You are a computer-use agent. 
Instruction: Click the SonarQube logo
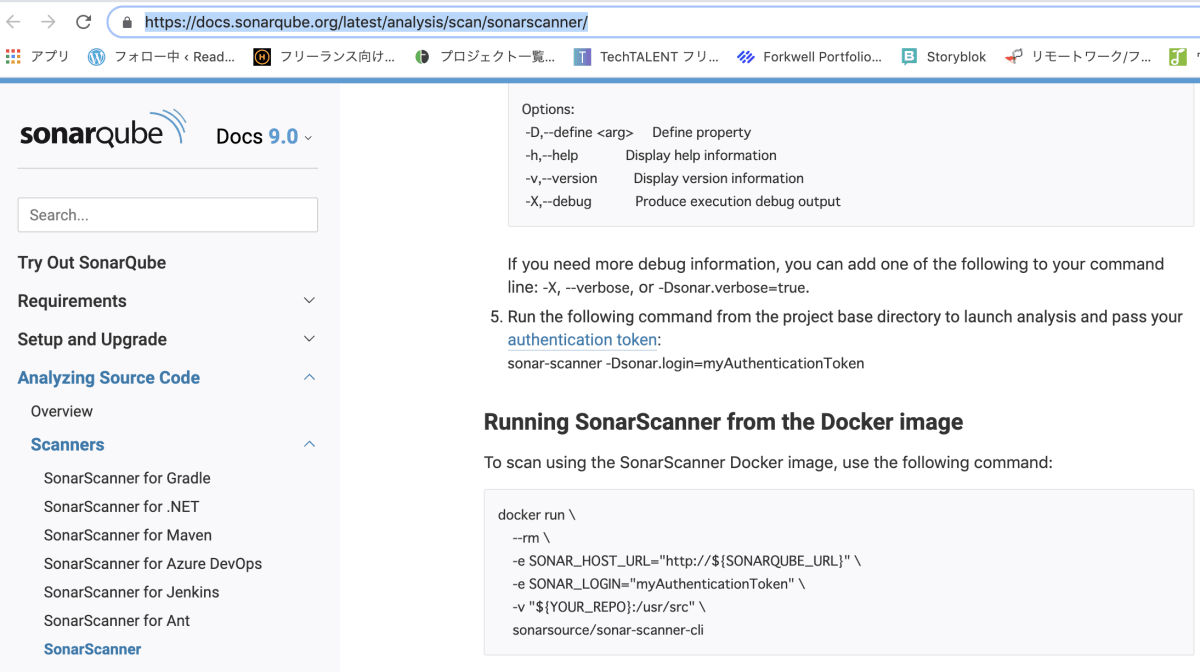pyautogui.click(x=103, y=130)
